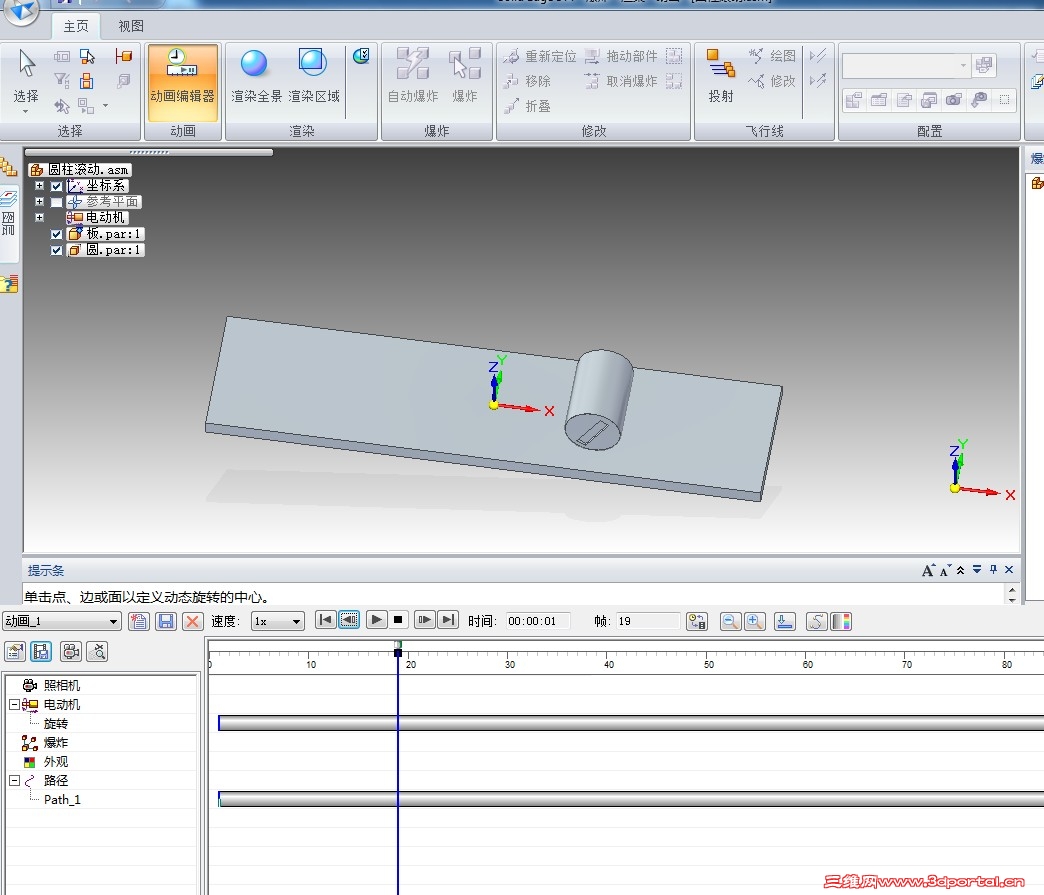Image resolution: width=1044 pixels, height=895 pixels.
Task: Click the camera path icon above event tree
Action: (x=71, y=651)
